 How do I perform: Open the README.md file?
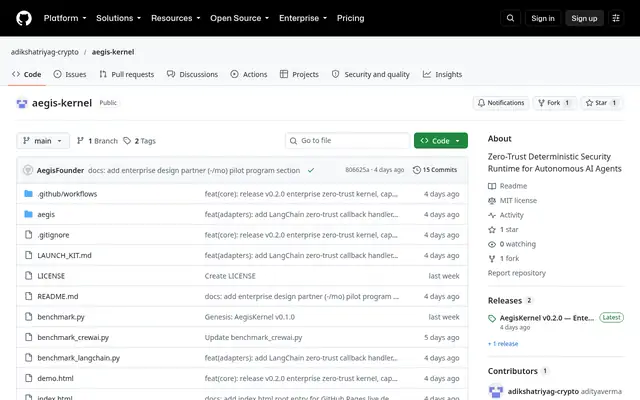(58, 296)
